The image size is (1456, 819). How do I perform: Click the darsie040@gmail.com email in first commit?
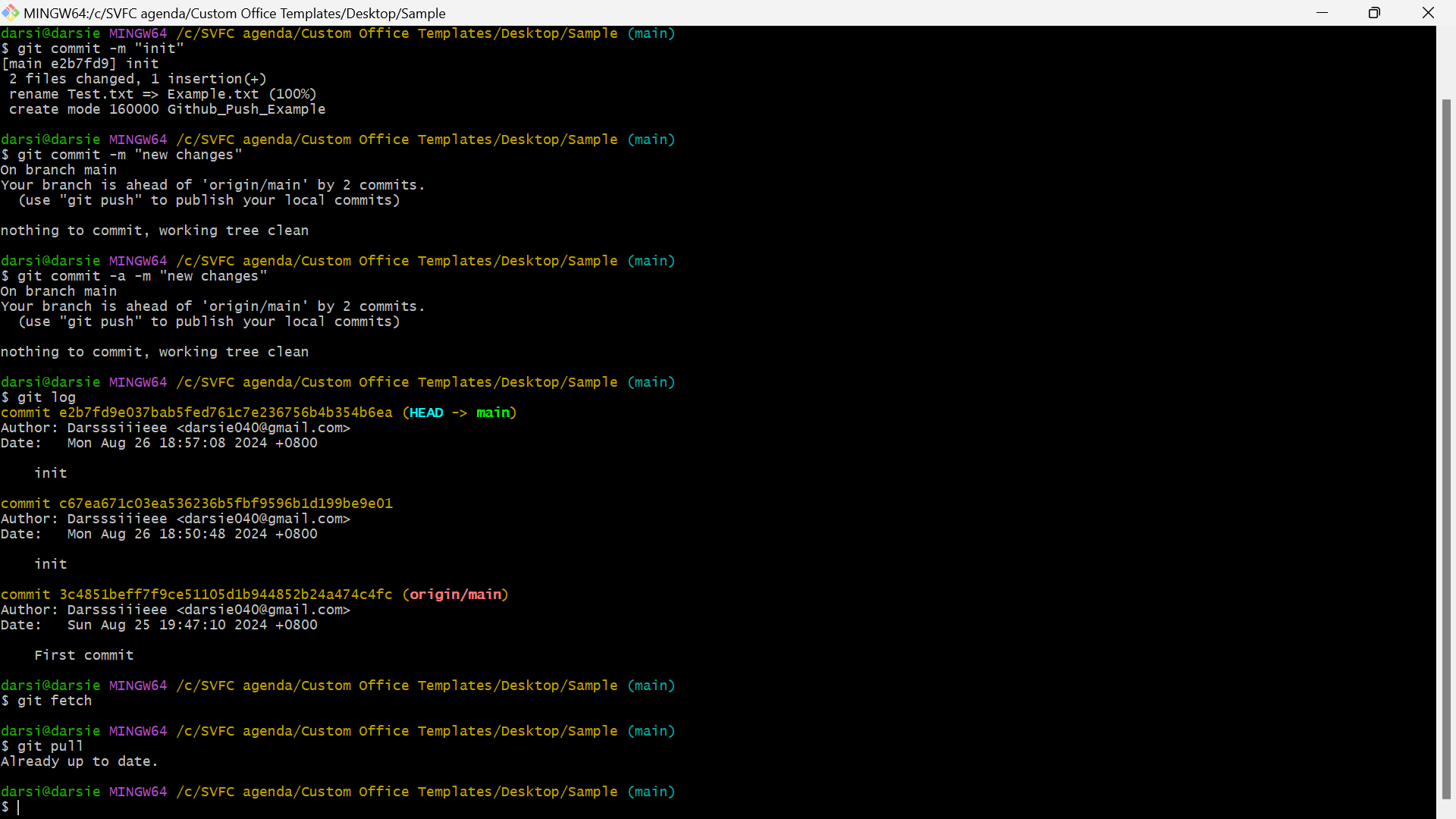pyautogui.click(x=263, y=428)
